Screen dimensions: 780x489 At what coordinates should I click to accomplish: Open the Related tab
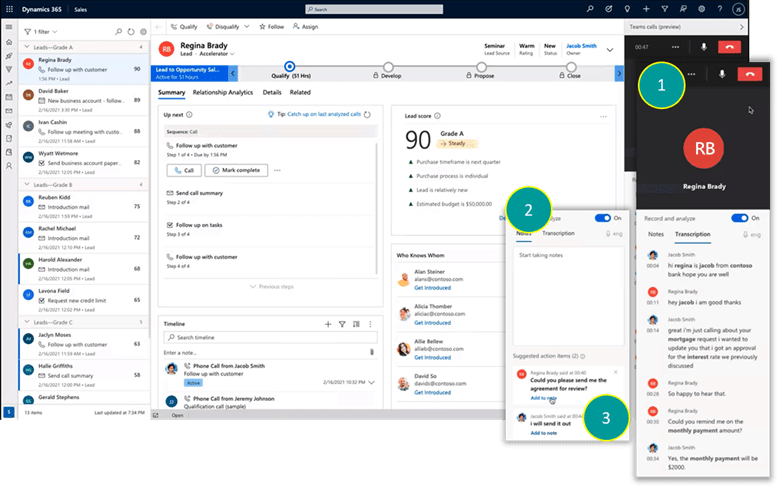[x=300, y=93]
